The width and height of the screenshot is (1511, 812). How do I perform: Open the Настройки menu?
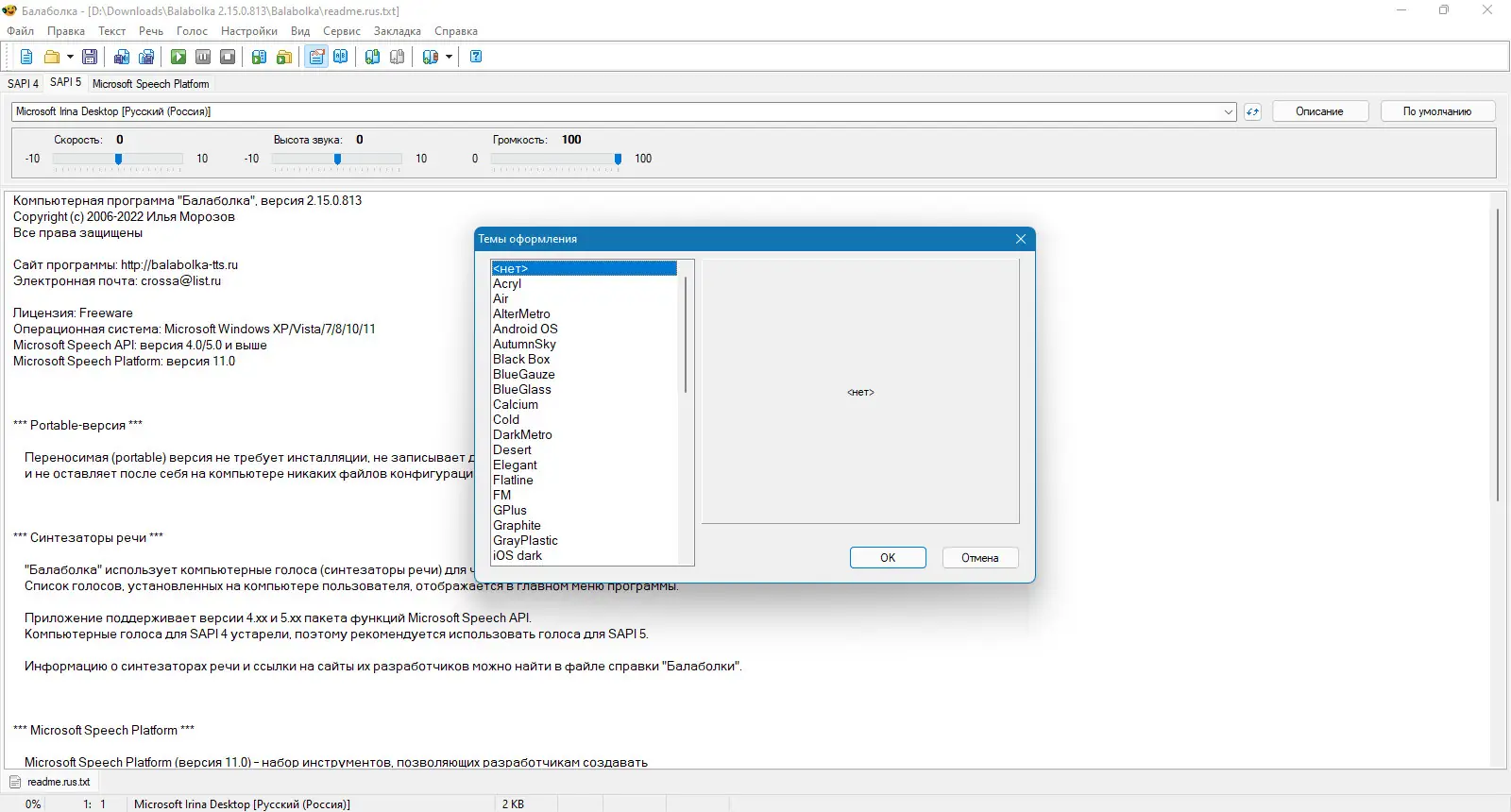249,31
